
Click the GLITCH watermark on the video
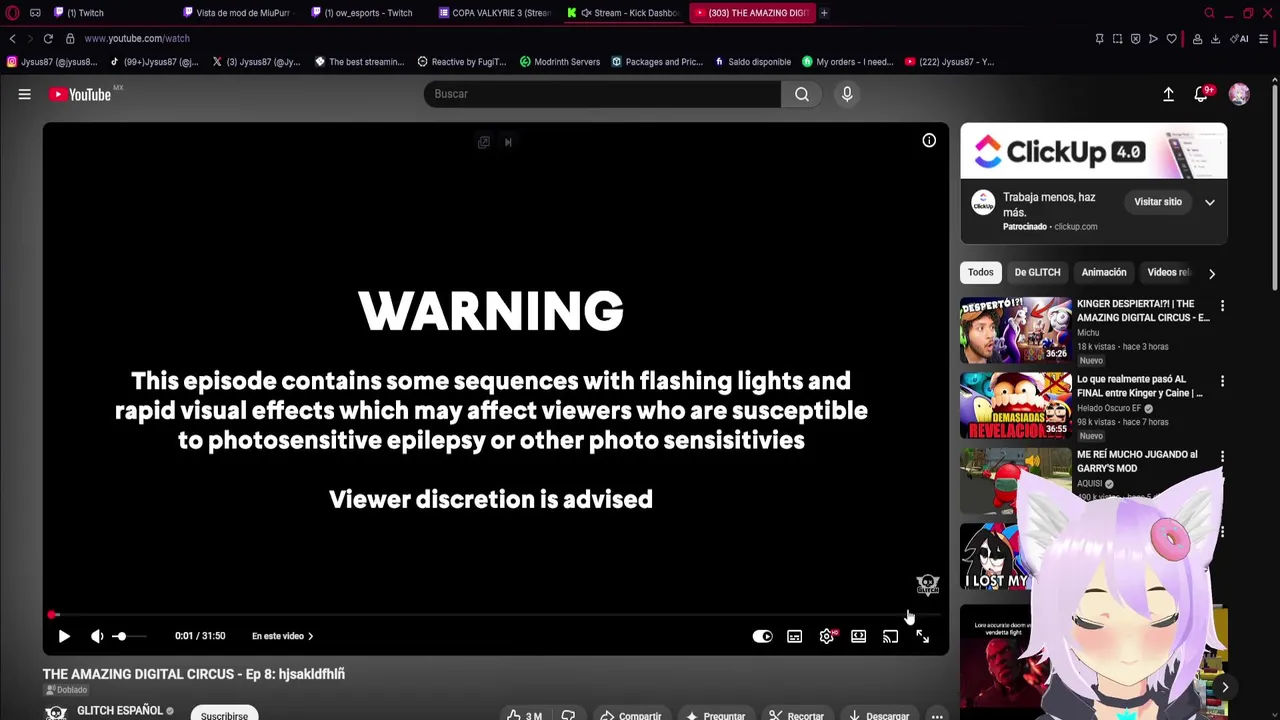[x=928, y=584]
